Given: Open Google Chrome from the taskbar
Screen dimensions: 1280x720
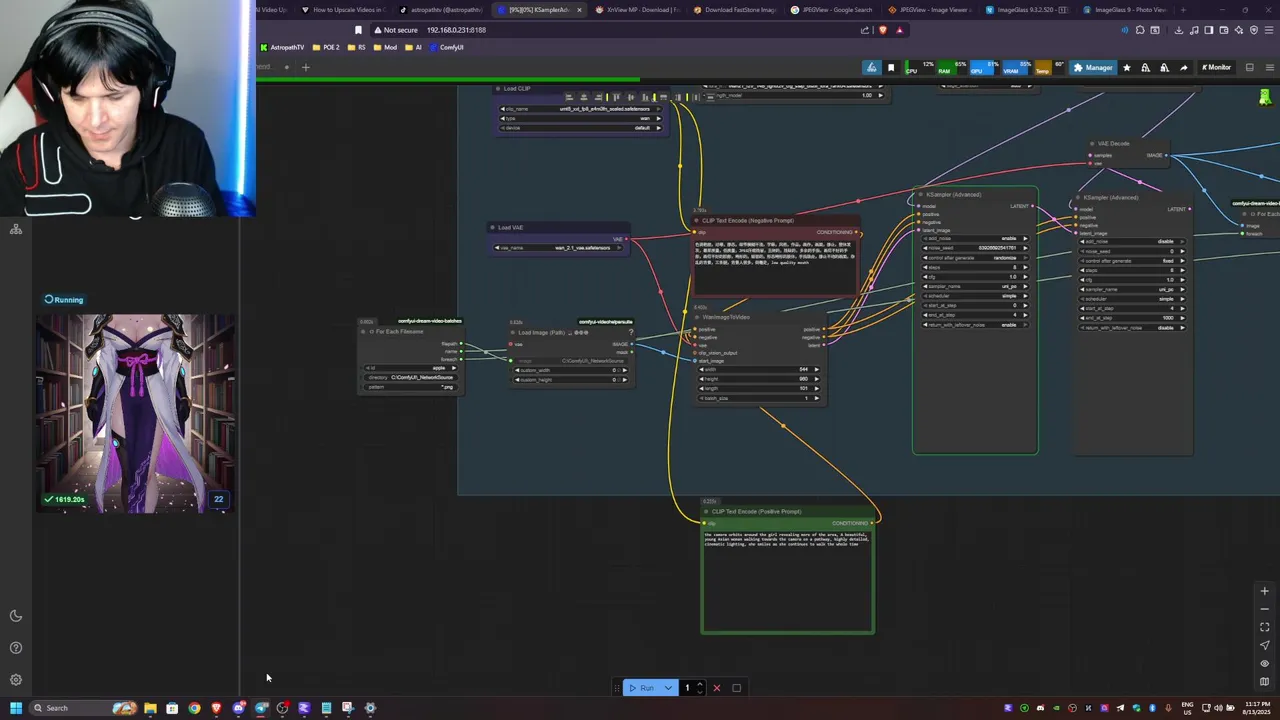Looking at the screenshot, I should (x=194, y=708).
